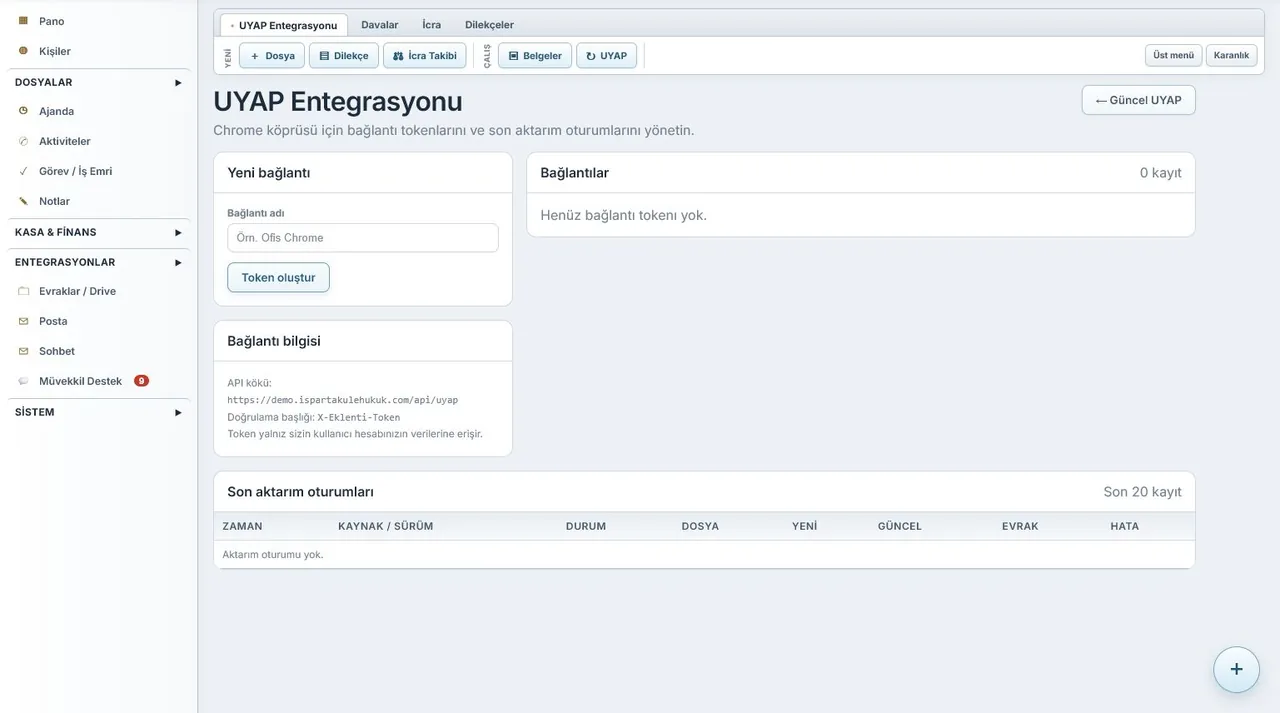The width and height of the screenshot is (1280, 713).
Task: Click the floating plus button
Action: [1236, 669]
